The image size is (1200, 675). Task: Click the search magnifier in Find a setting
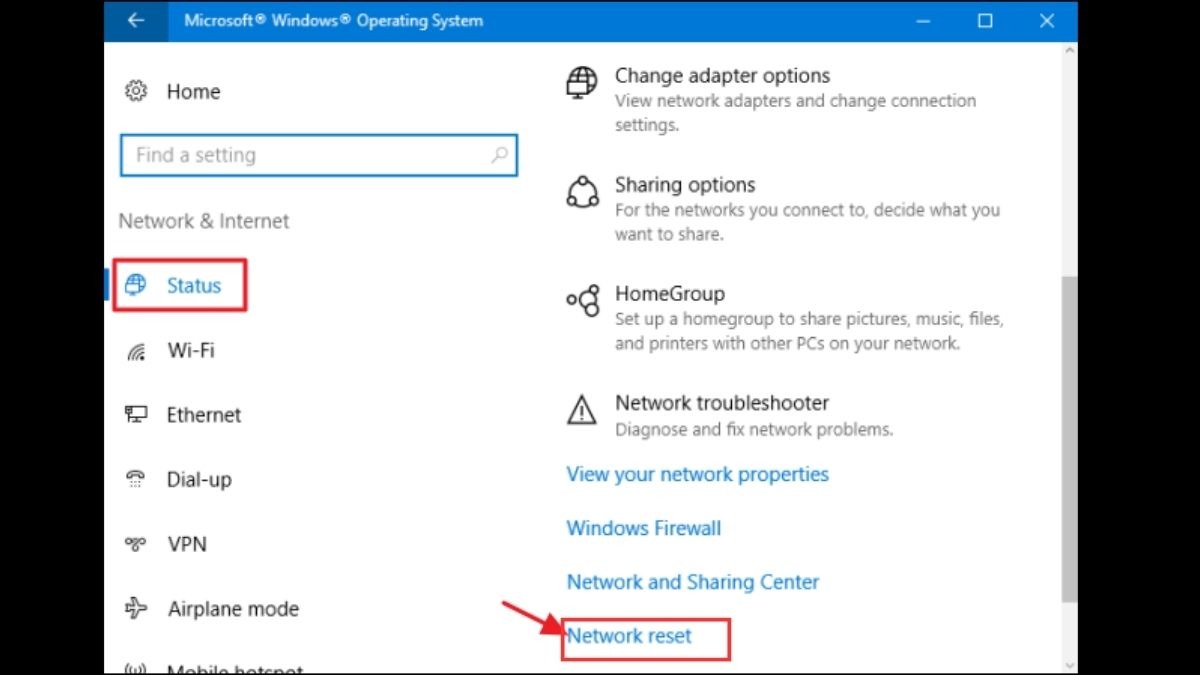[x=499, y=155]
